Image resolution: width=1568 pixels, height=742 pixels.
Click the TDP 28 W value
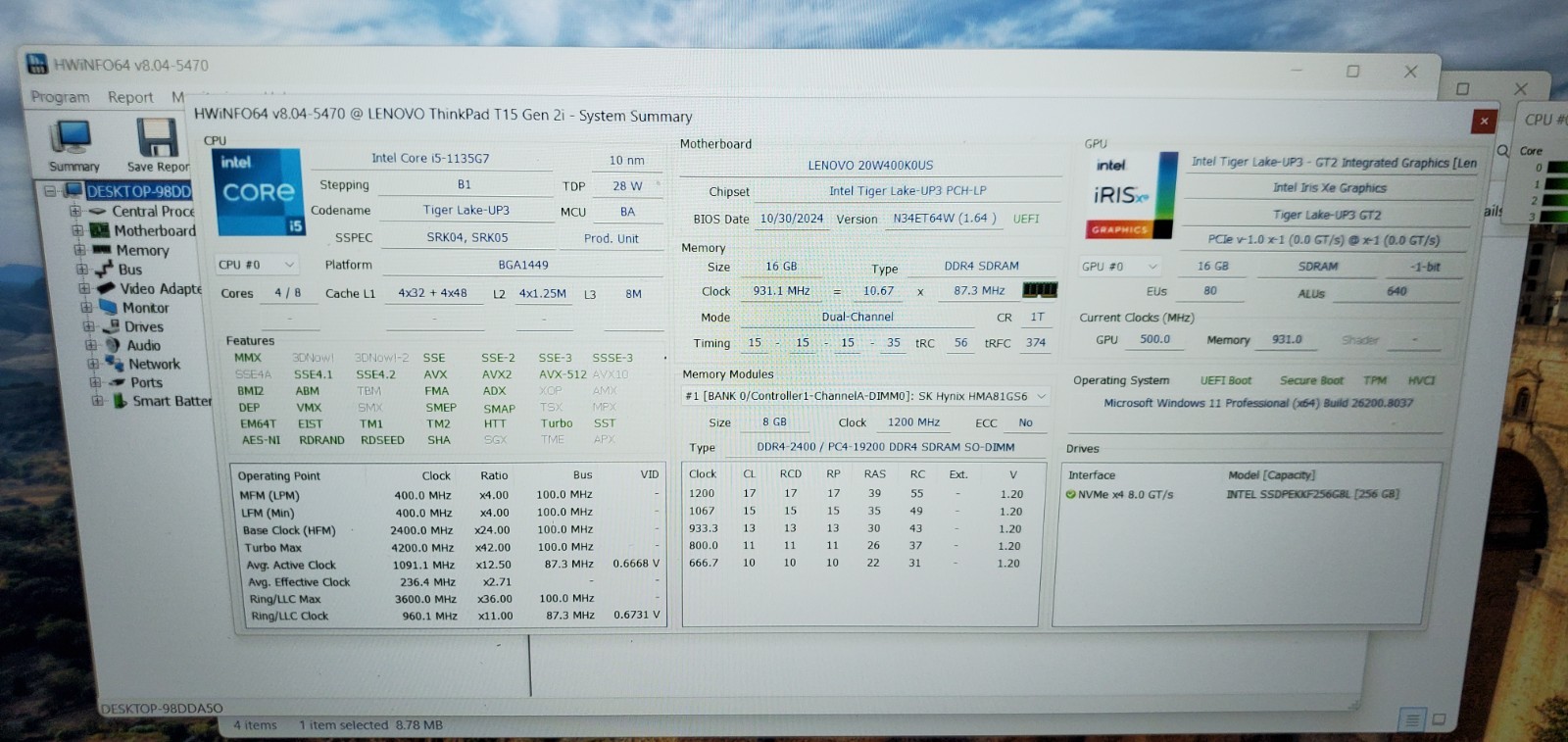pos(627,185)
